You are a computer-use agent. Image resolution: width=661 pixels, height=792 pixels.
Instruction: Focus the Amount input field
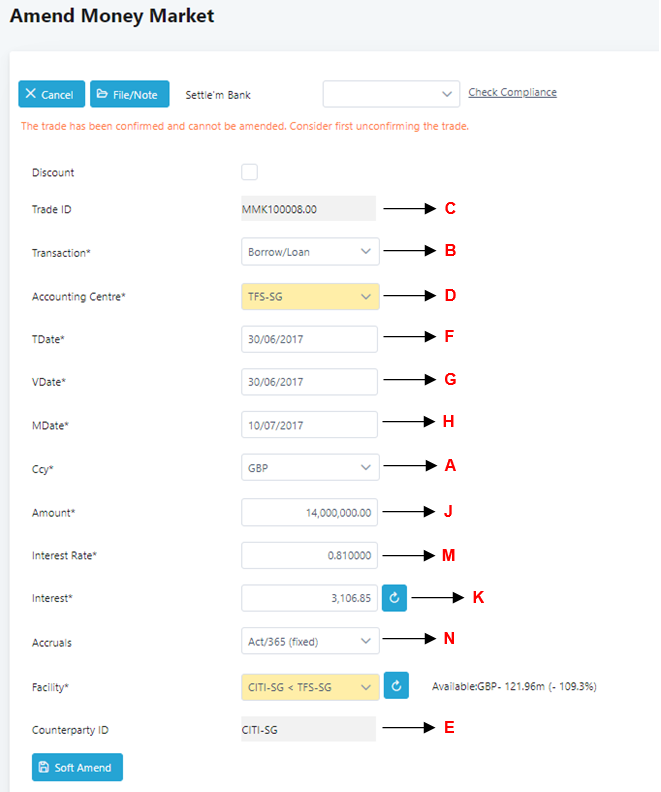click(309, 512)
